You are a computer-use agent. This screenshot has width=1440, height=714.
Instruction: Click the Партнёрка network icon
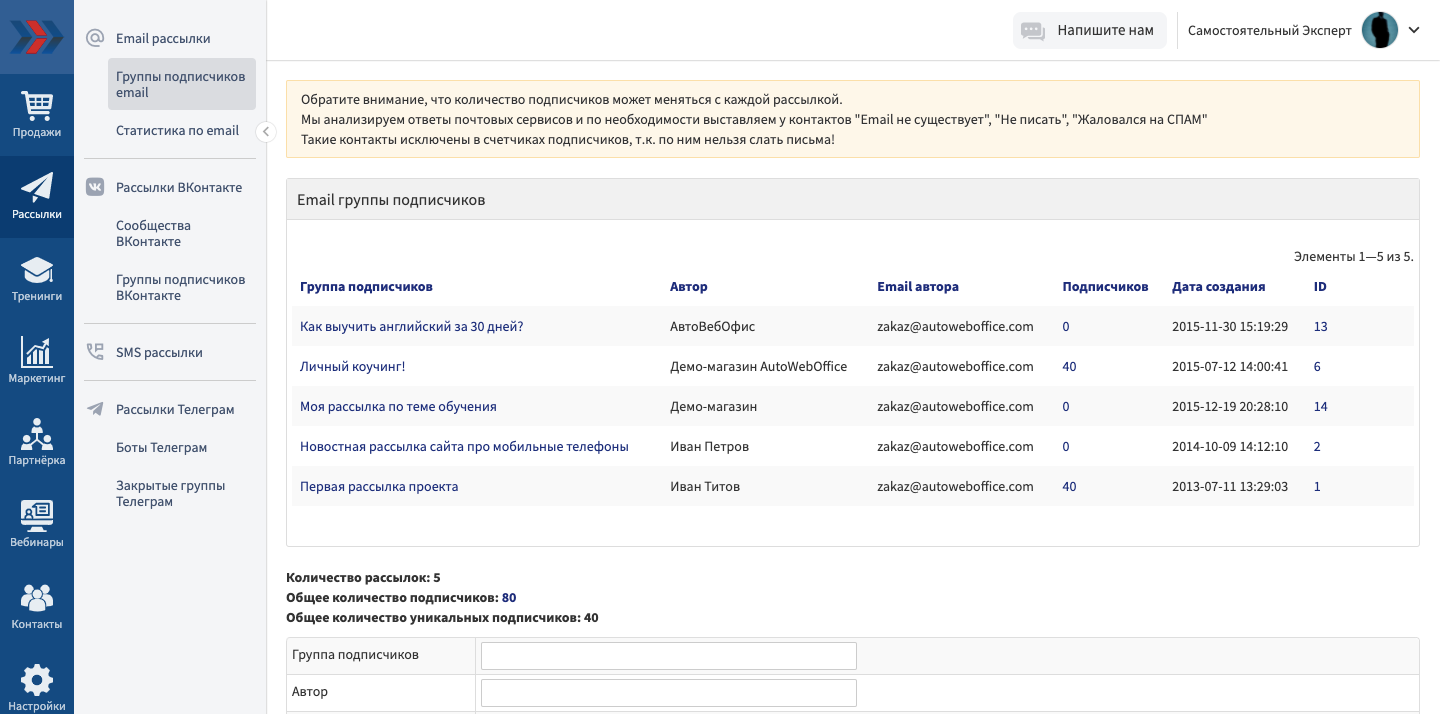[x=37, y=434]
